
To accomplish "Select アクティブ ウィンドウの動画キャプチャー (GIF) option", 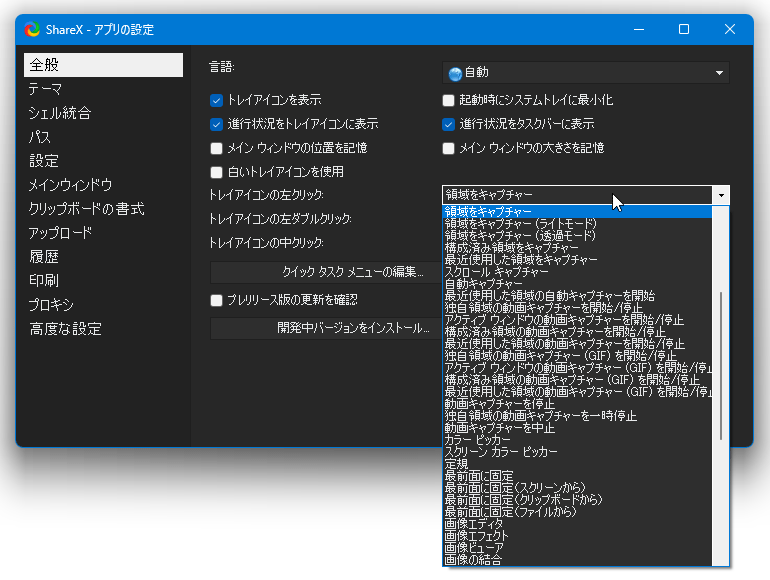I will (577, 368).
